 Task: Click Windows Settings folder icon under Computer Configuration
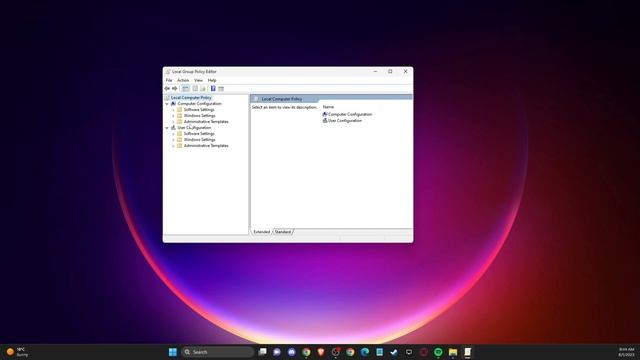pos(180,116)
